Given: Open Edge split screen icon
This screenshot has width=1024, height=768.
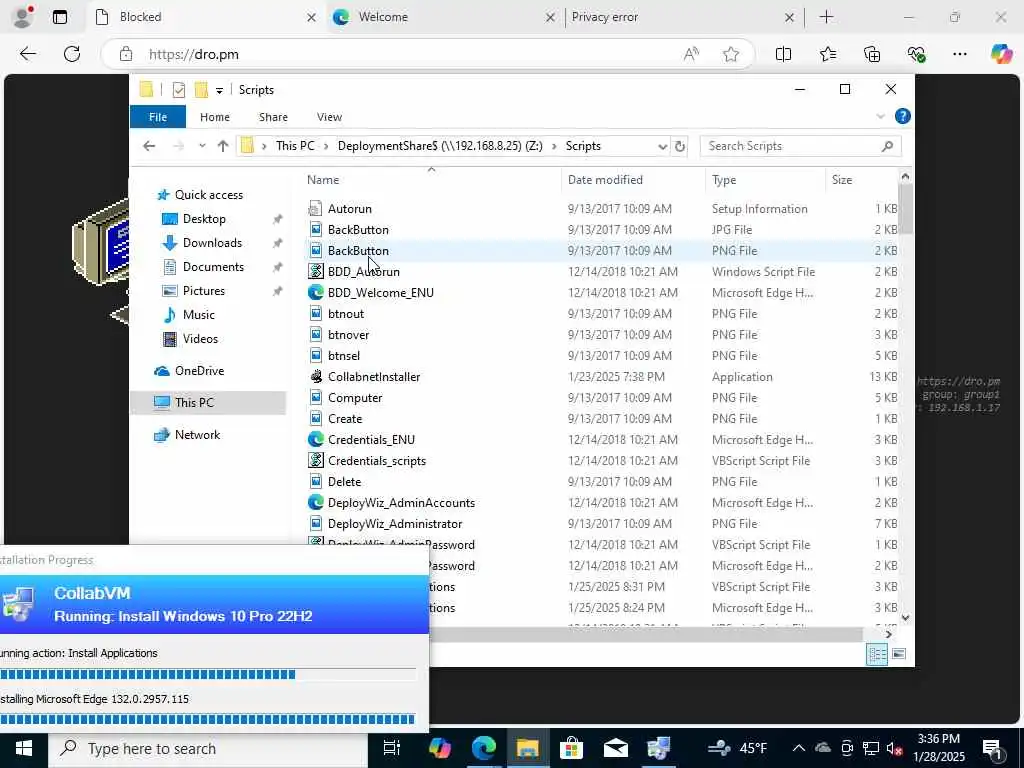Looking at the screenshot, I should click(783, 54).
